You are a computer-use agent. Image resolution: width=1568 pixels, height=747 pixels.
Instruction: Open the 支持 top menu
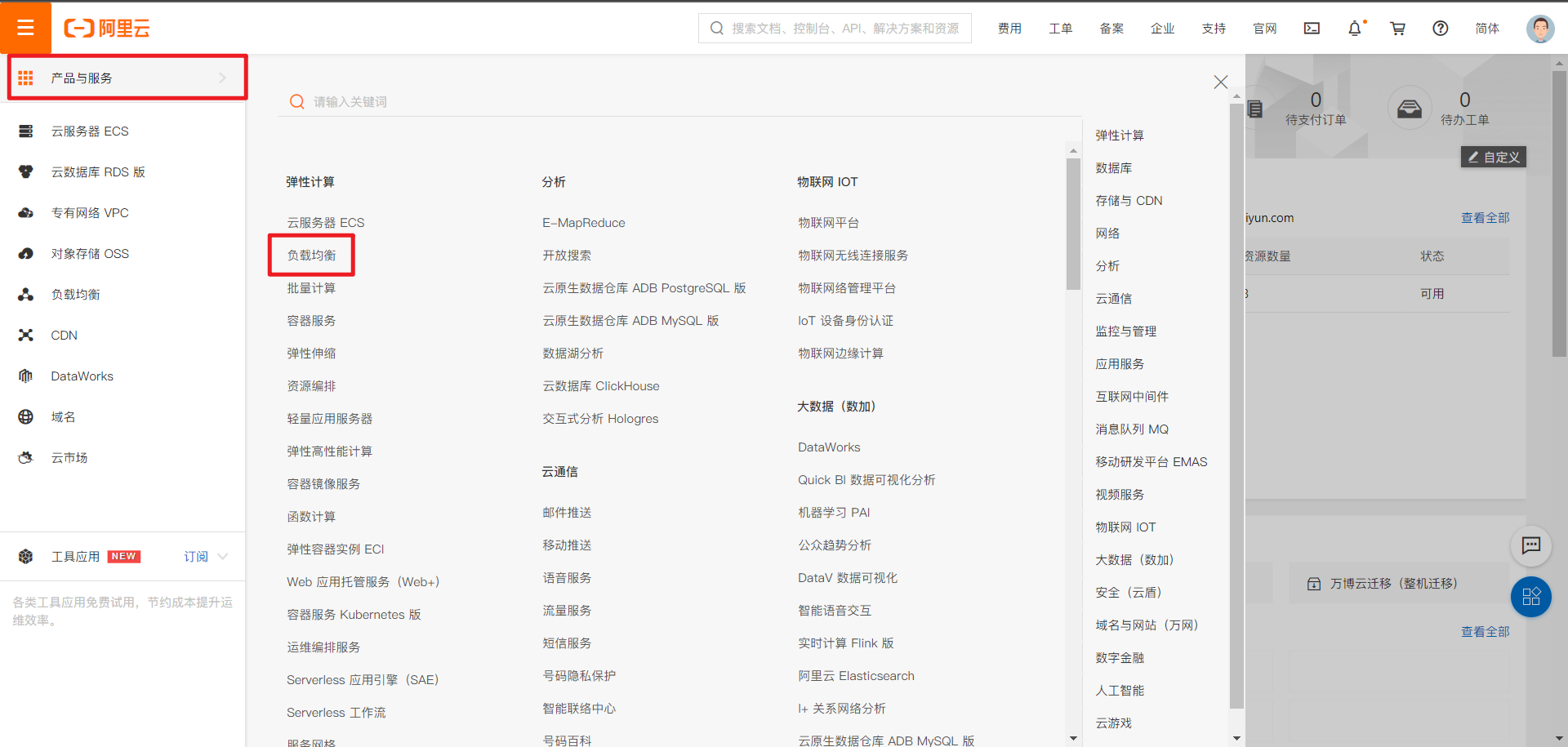pos(1214,29)
